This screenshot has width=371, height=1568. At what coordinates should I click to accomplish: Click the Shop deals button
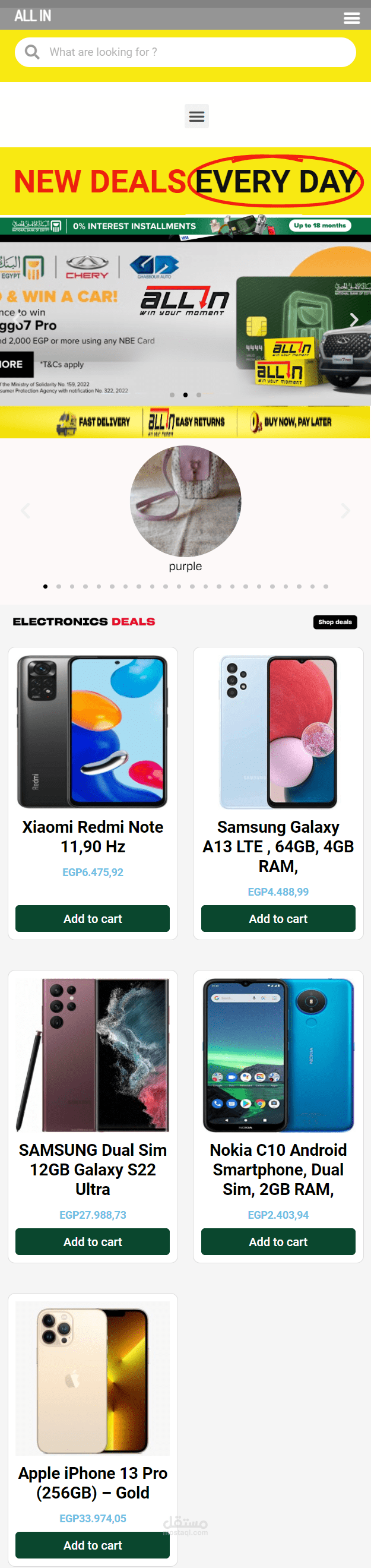[x=335, y=622]
